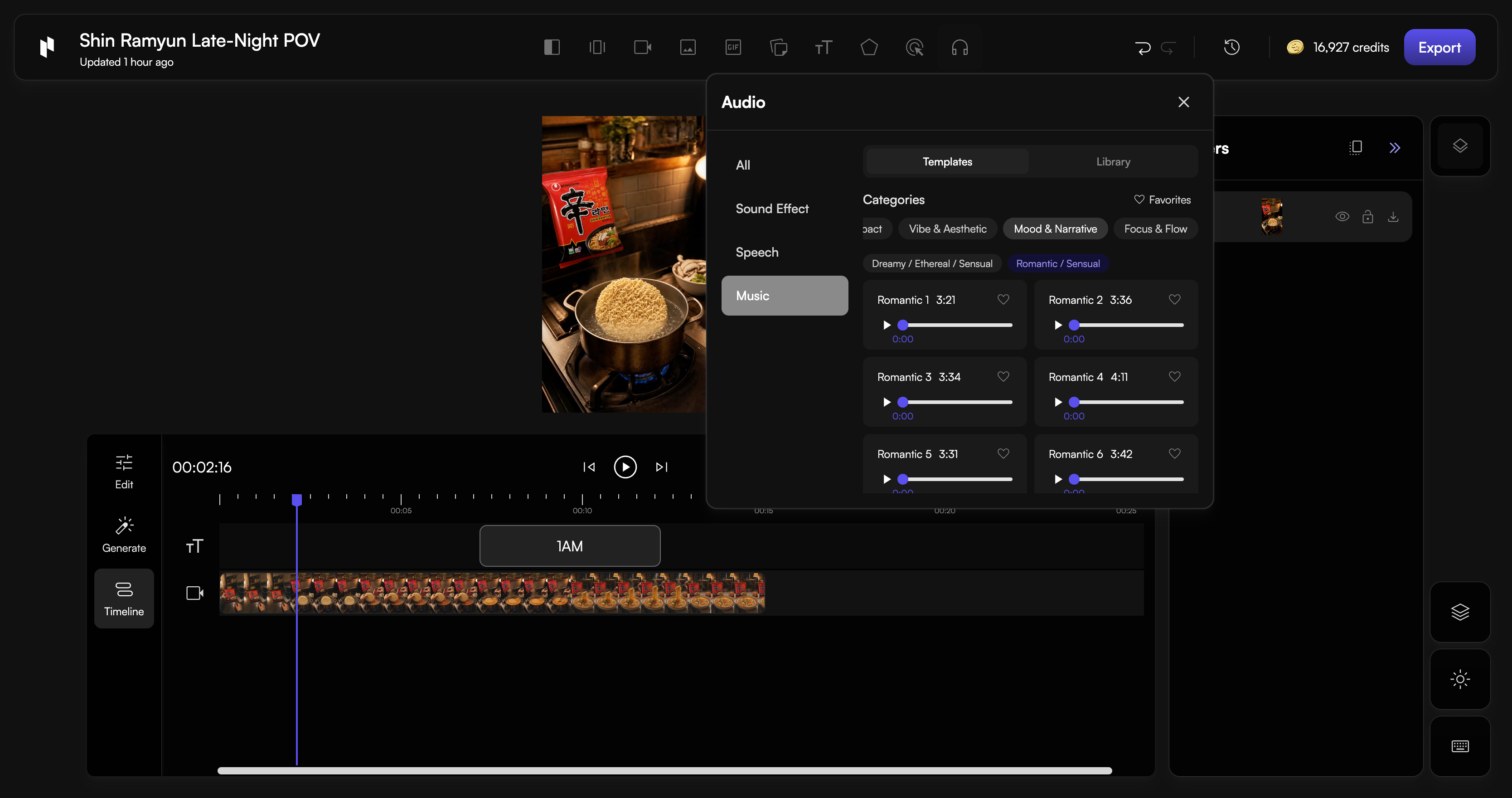Show Favorites in the audio panel
Image resolution: width=1512 pixels, height=798 pixels.
coord(1162,199)
